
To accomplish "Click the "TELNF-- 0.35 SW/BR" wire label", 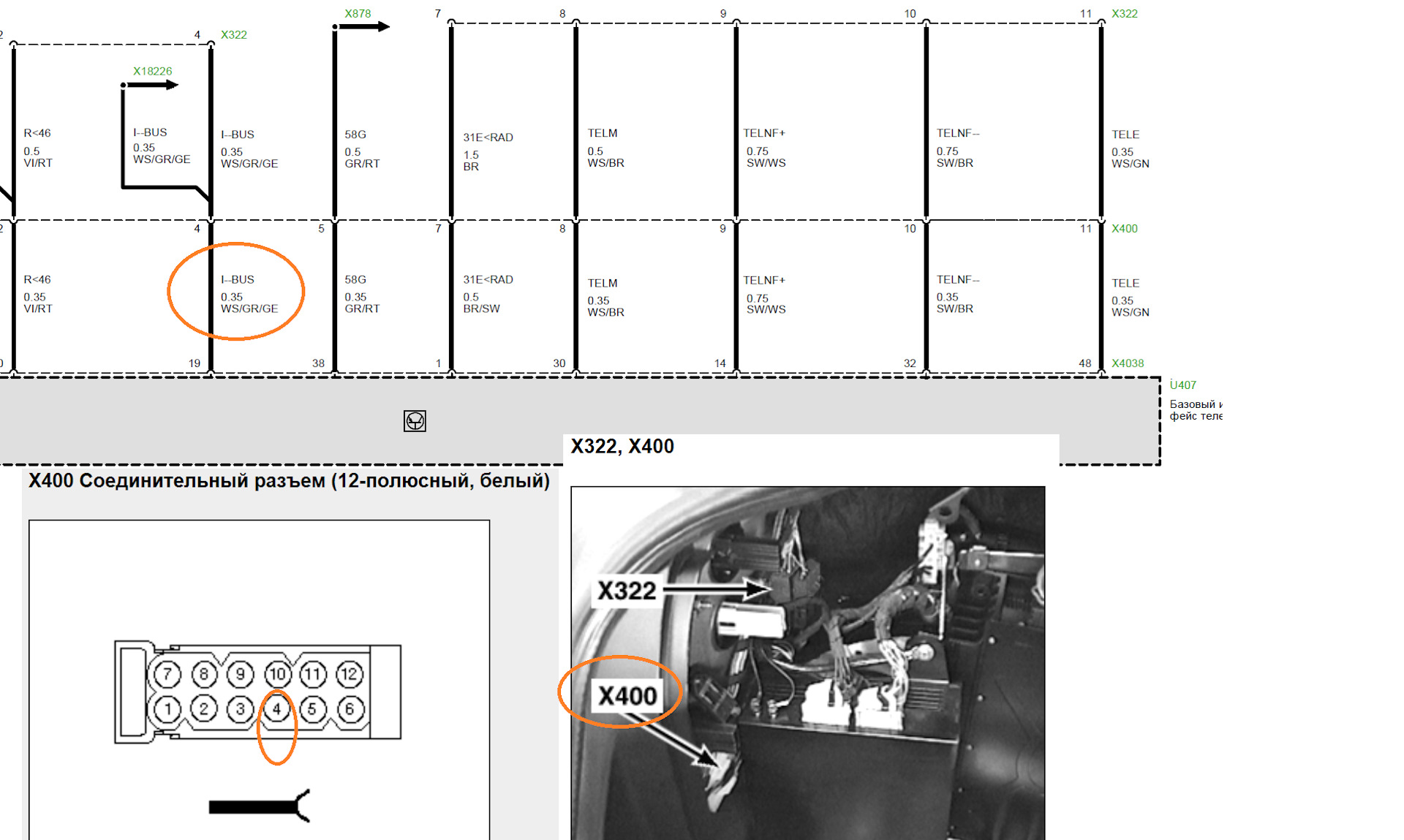I will click(958, 294).
